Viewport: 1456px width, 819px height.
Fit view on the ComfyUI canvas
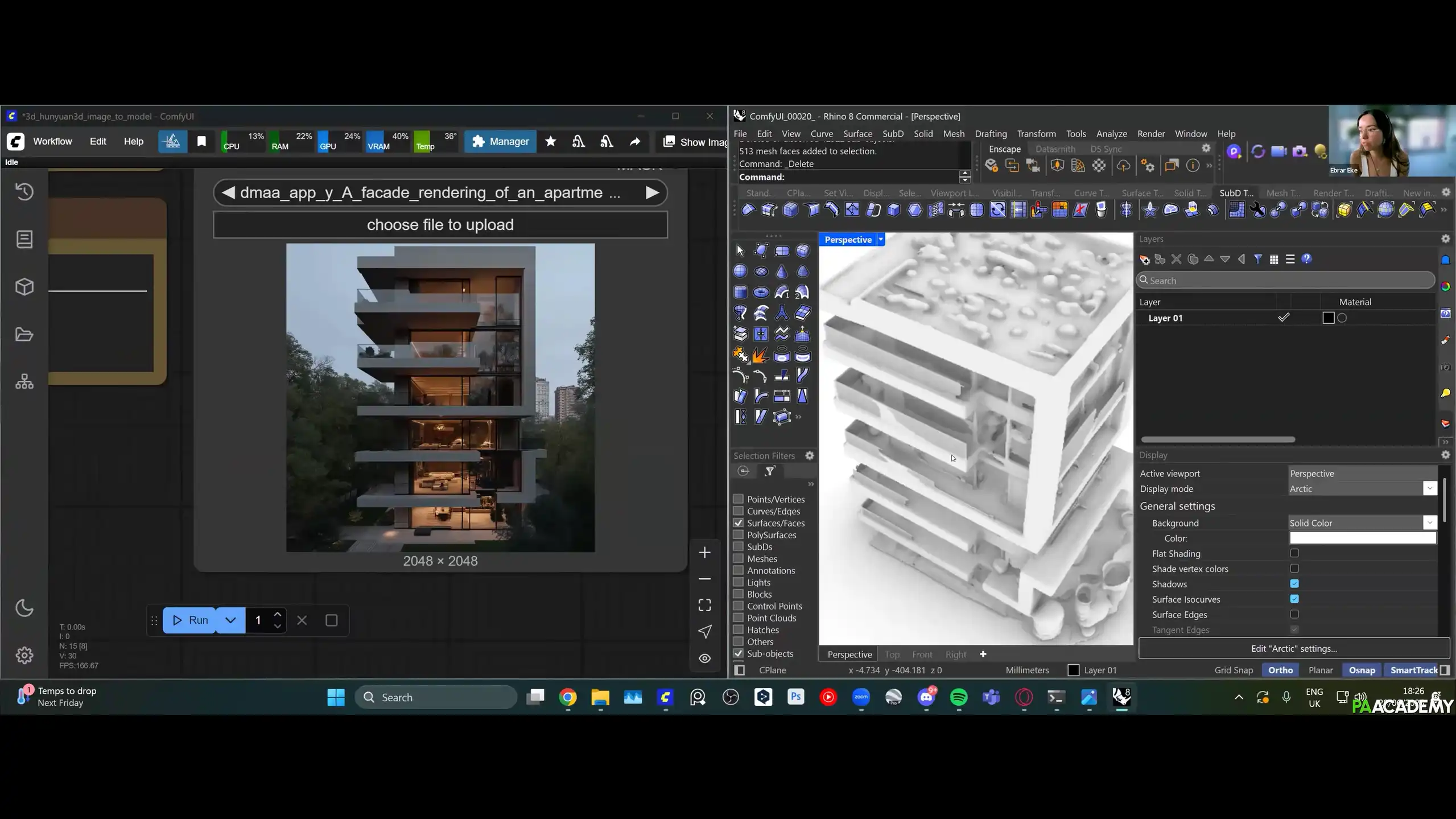click(704, 605)
